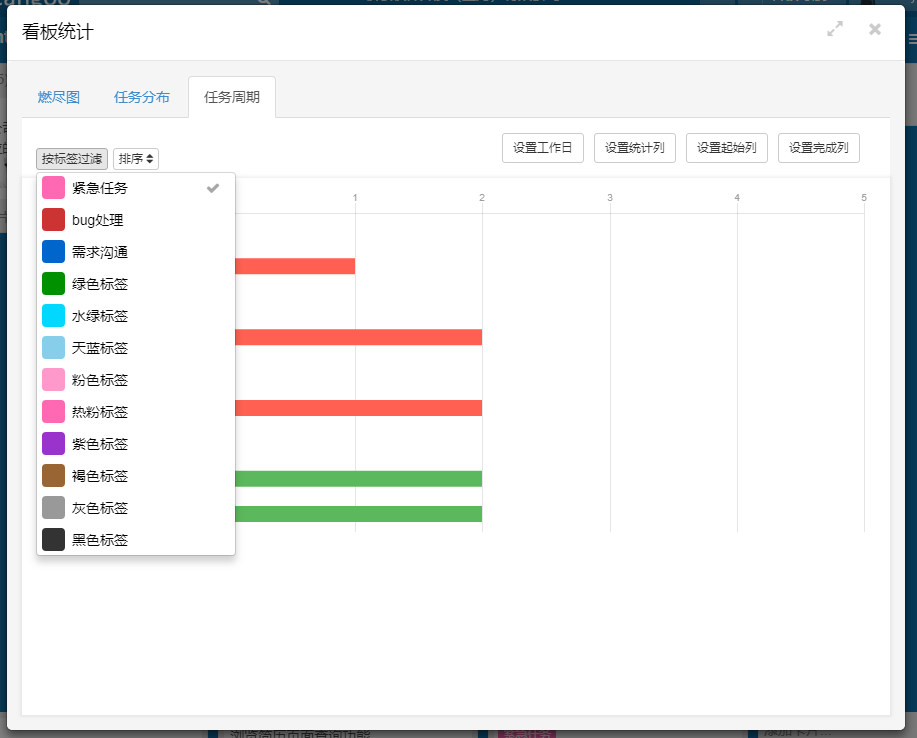Open the 排序 sort dropdown
917x738 pixels.
pos(136,159)
